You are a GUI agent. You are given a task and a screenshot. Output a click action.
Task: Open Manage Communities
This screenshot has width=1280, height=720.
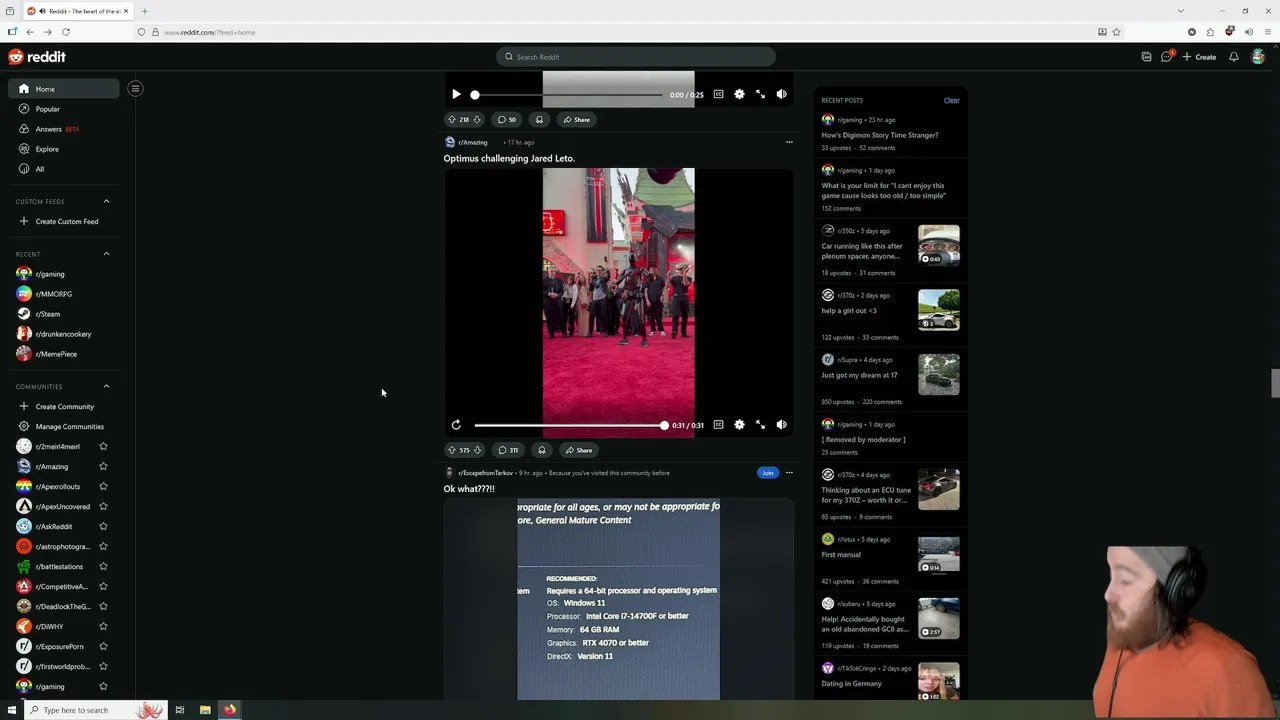(64, 426)
